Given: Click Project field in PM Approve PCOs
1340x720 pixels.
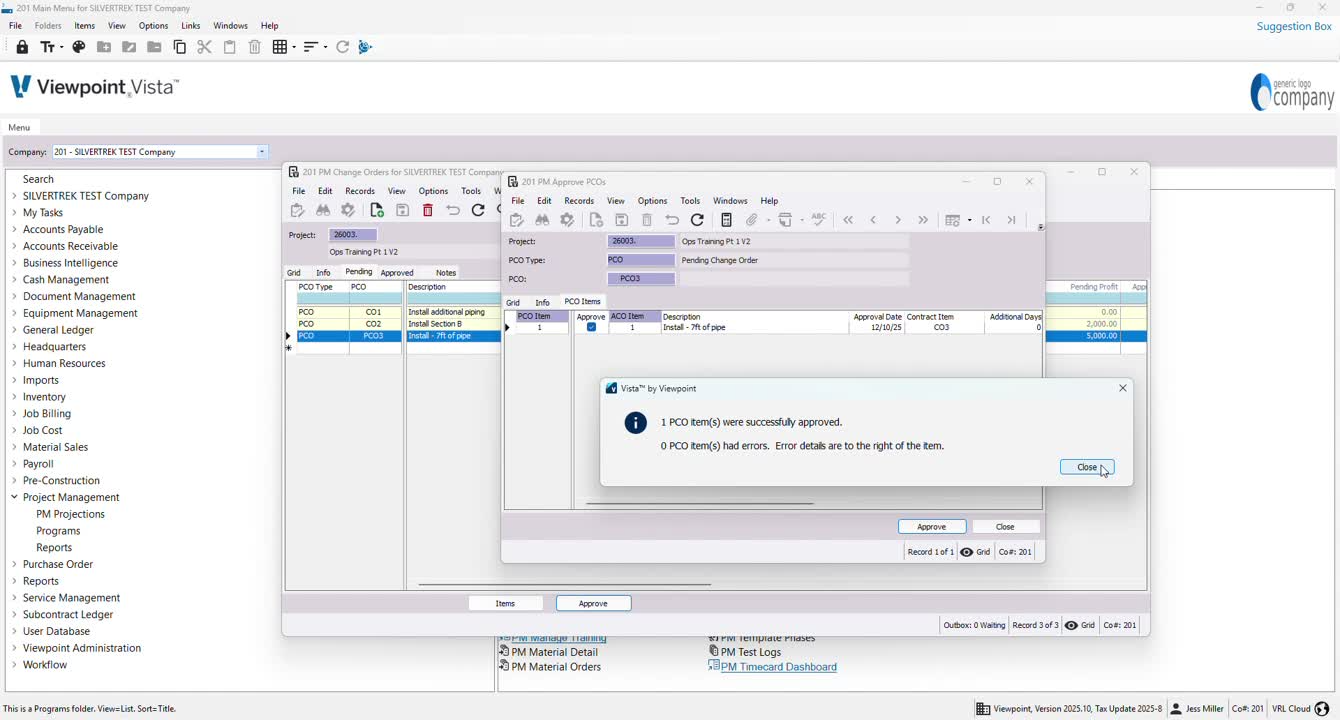Looking at the screenshot, I should pyautogui.click(x=641, y=241).
